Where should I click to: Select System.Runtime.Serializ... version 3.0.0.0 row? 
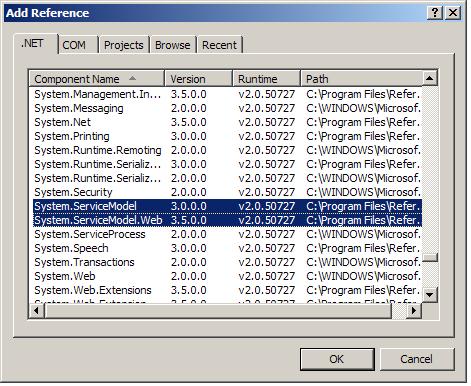pos(227,164)
